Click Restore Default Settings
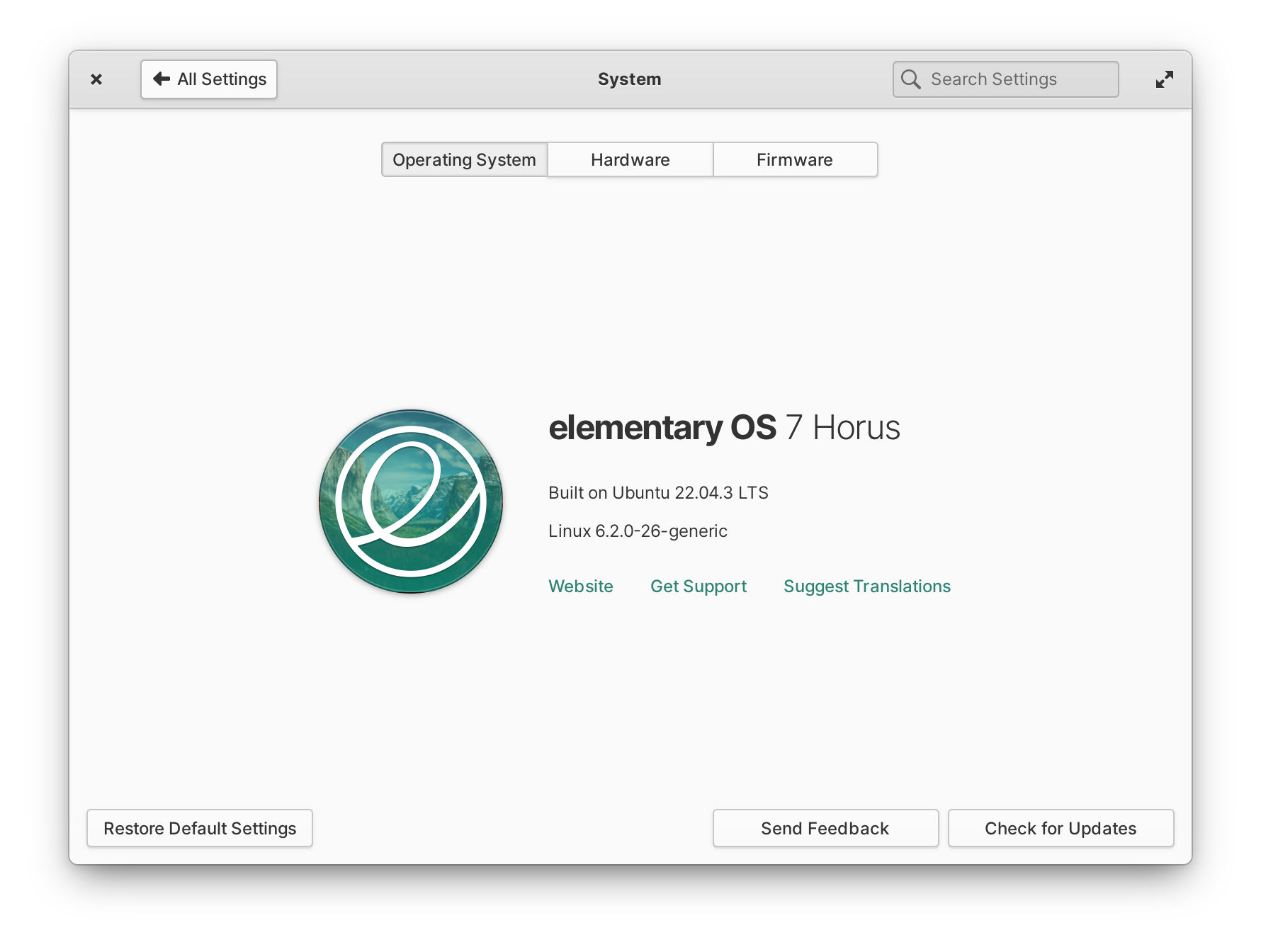The width and height of the screenshot is (1261, 952). [x=199, y=828]
